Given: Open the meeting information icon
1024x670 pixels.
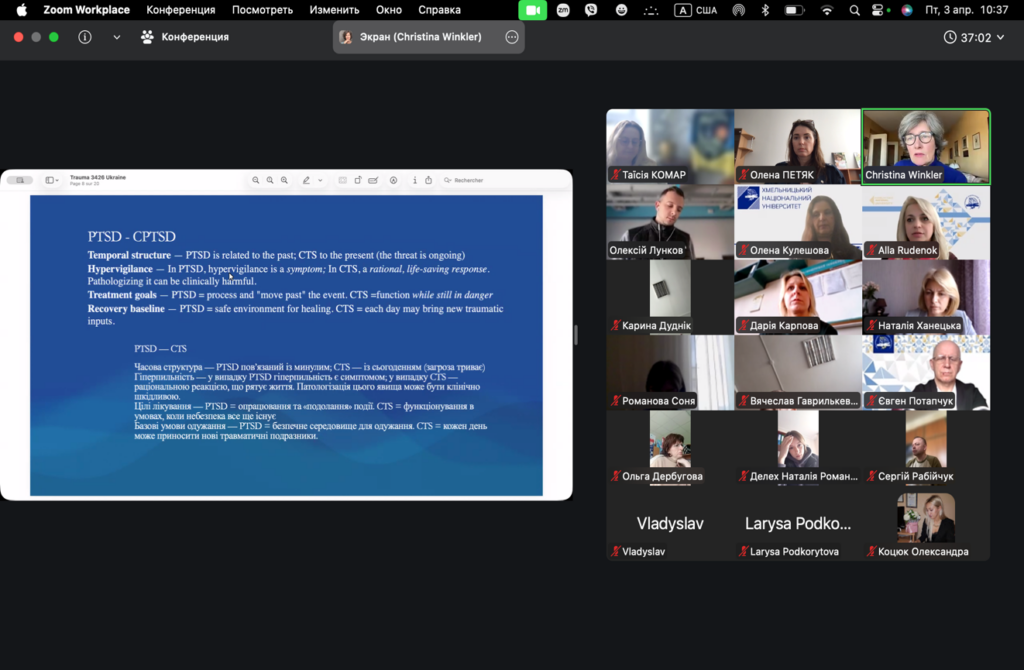Looking at the screenshot, I should click(x=85, y=37).
